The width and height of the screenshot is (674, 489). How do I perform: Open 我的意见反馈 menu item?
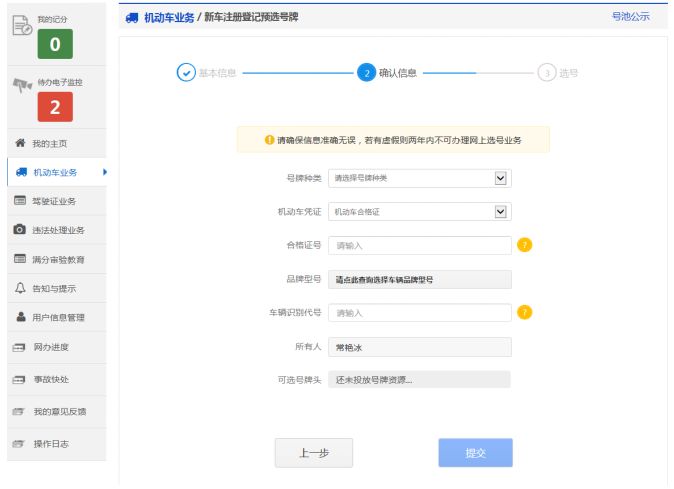click(x=57, y=412)
